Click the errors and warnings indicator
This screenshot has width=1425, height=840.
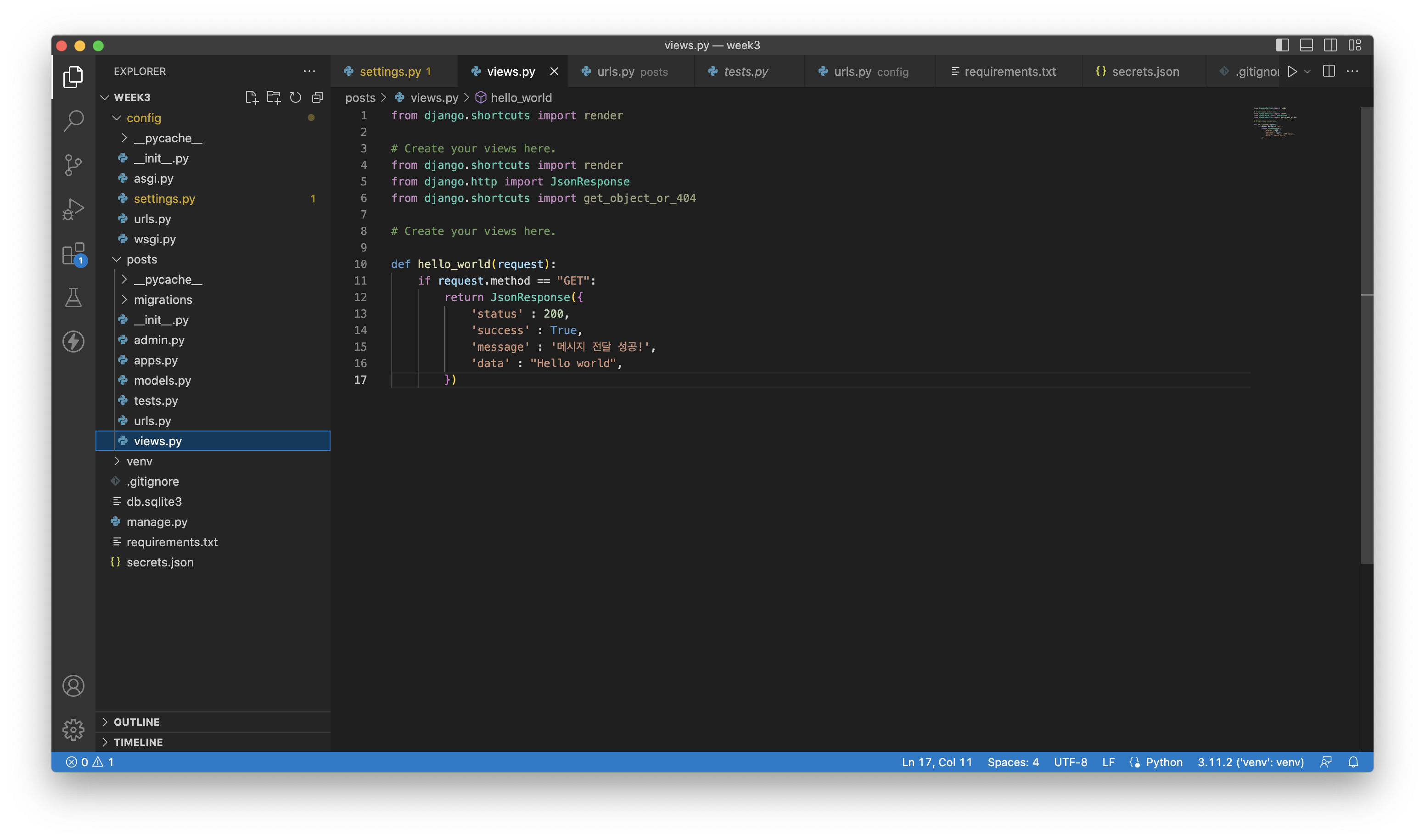[90, 762]
